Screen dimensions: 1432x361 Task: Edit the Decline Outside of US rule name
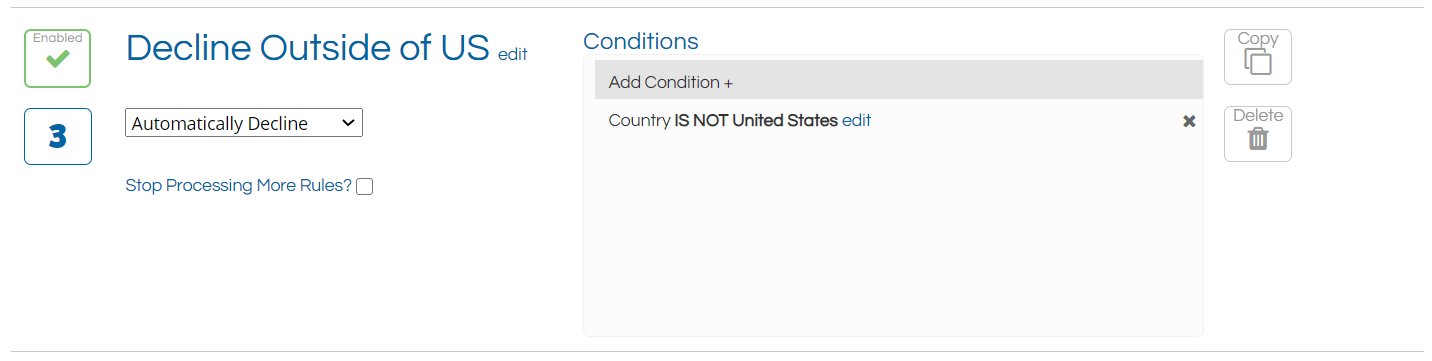(x=512, y=55)
